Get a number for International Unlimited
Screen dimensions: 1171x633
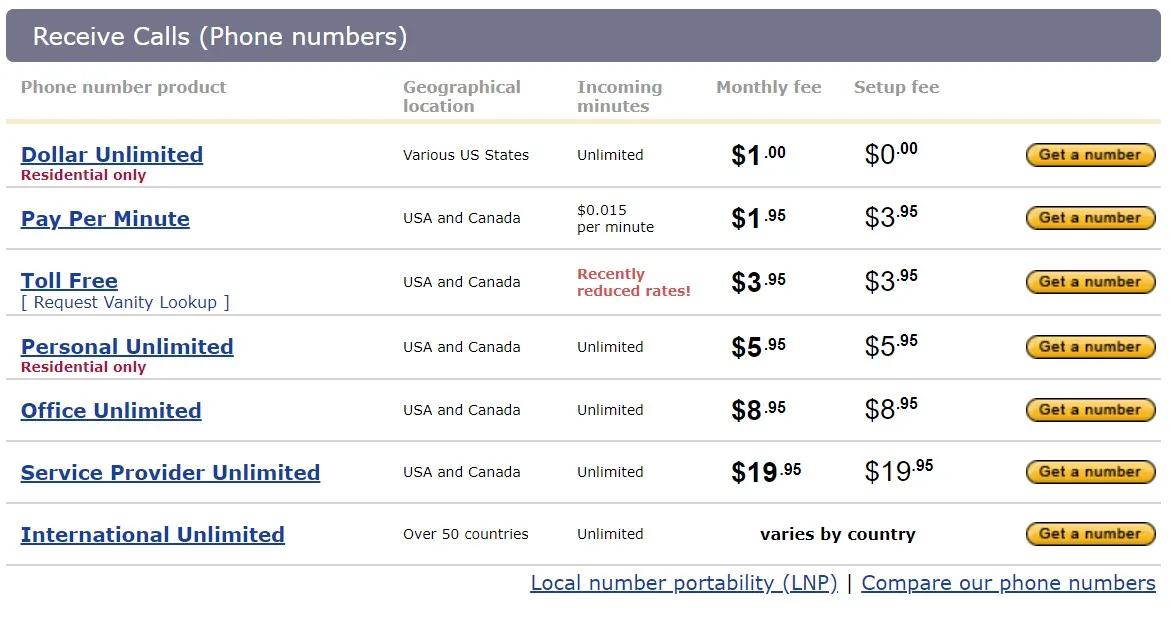[x=1090, y=534]
